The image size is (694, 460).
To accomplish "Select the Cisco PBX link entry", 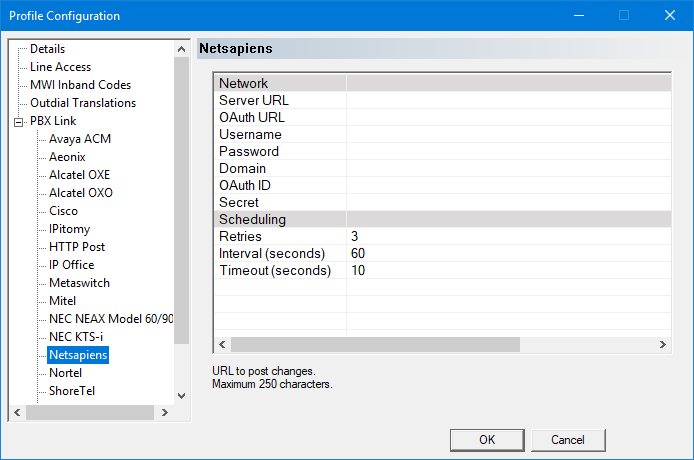I will coord(63,211).
